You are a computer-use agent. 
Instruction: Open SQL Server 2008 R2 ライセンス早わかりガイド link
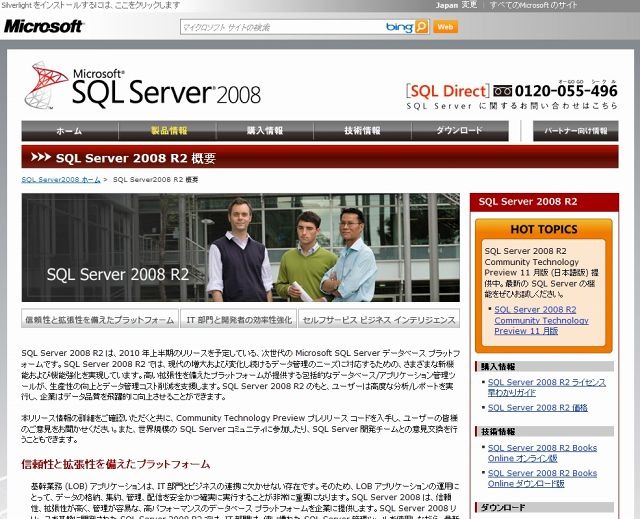point(547,388)
